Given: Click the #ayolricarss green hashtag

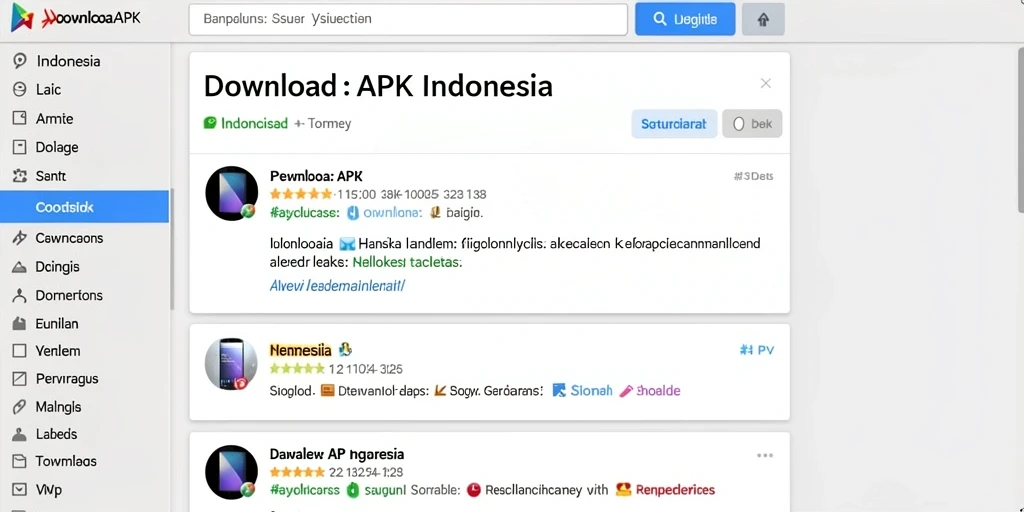Looking at the screenshot, I should [305, 490].
